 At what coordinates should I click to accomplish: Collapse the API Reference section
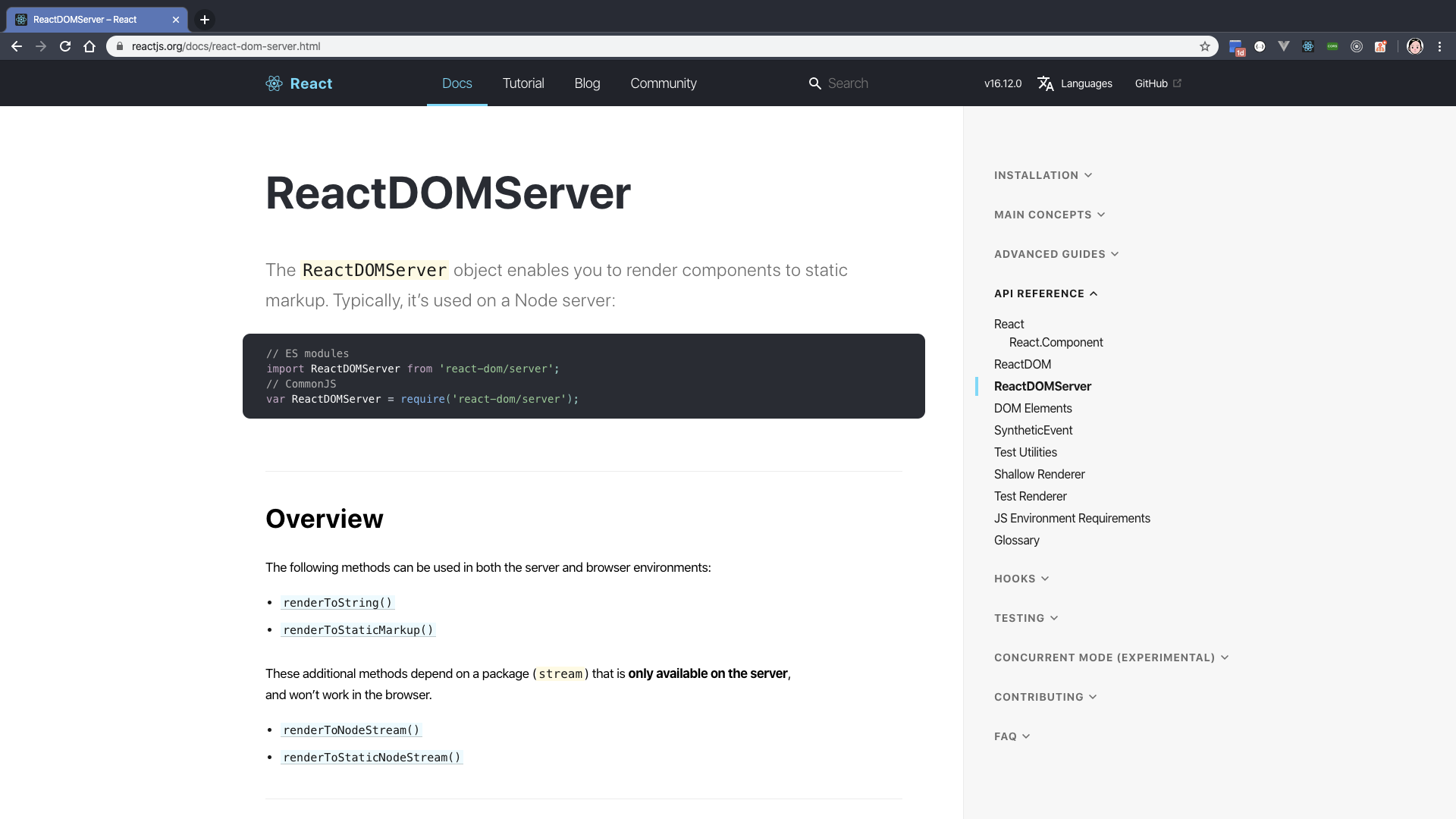tap(1046, 293)
